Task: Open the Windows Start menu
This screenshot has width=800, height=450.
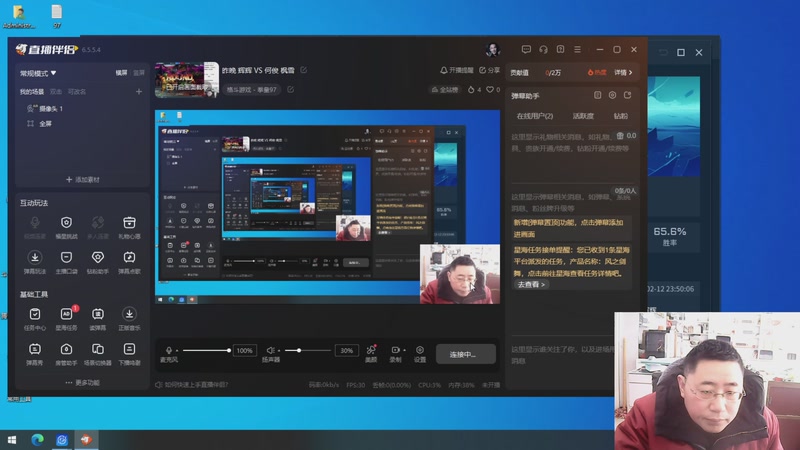Action: click(x=12, y=440)
